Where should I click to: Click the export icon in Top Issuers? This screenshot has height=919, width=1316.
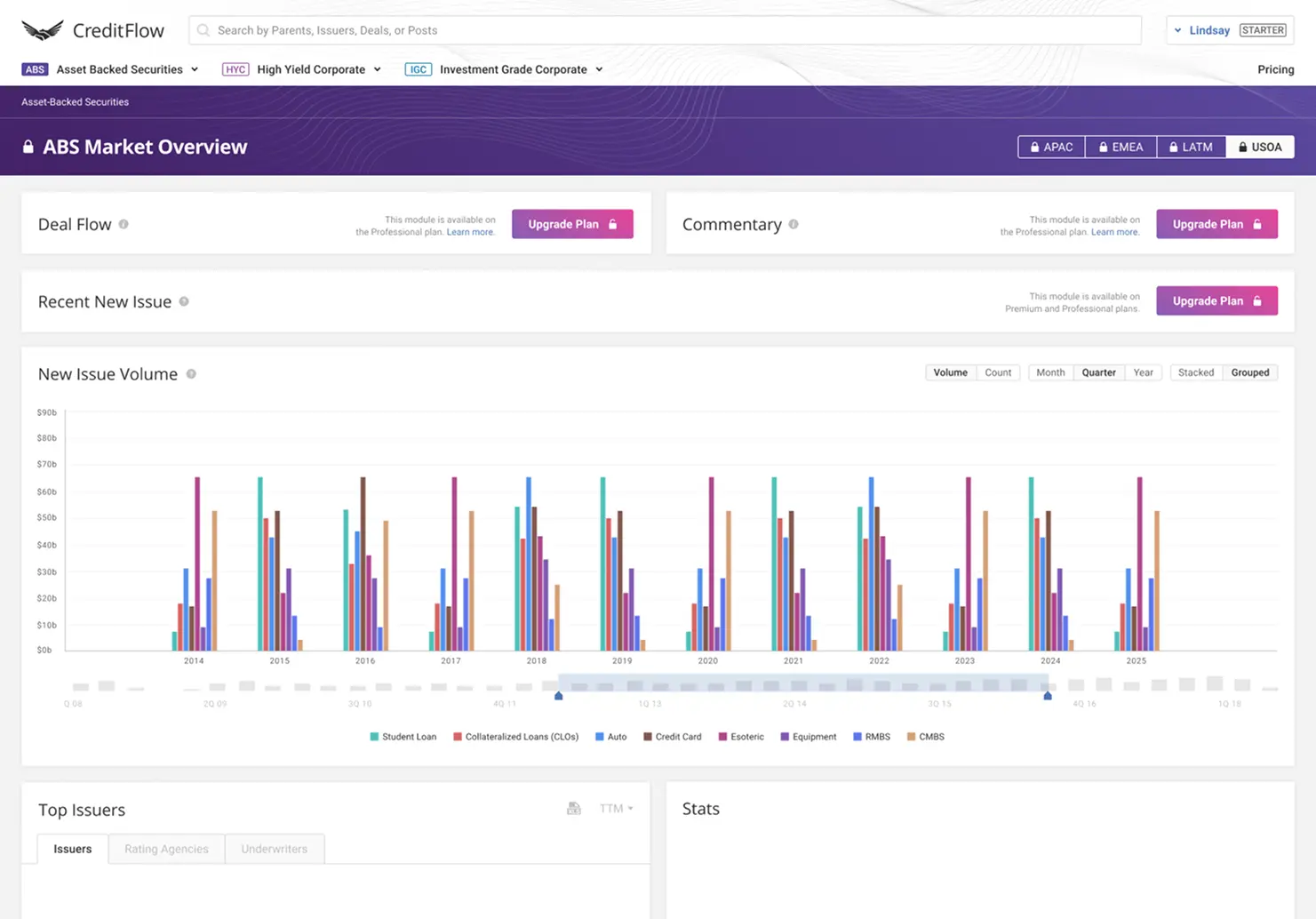(574, 808)
